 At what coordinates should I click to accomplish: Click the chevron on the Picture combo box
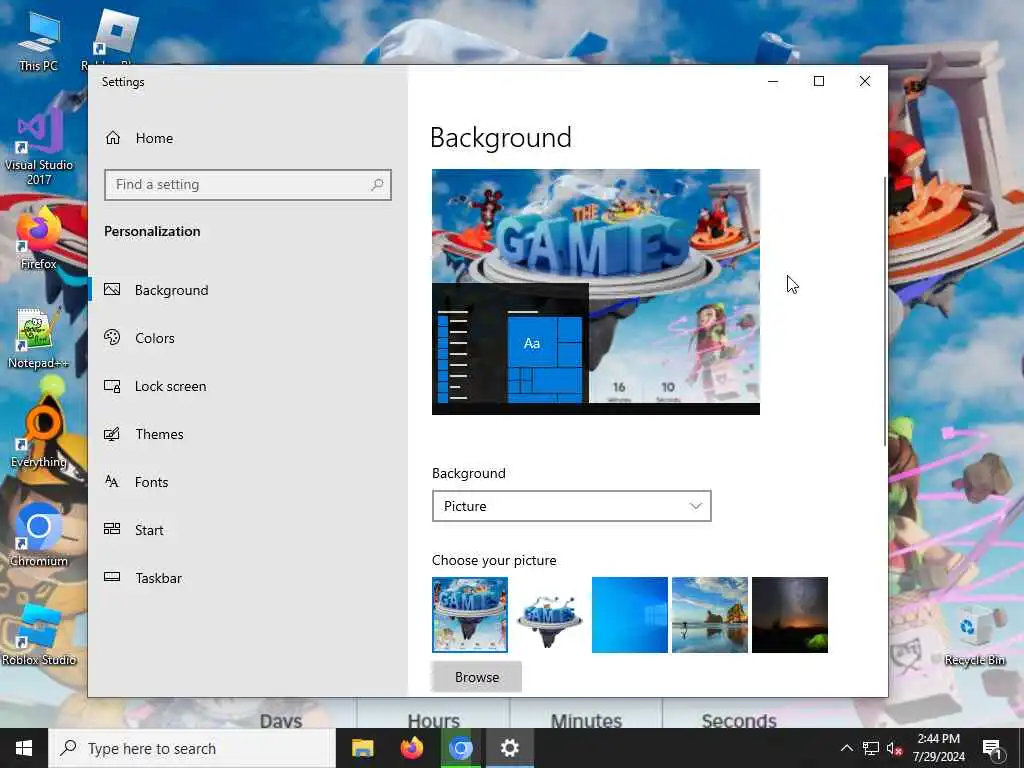(696, 506)
